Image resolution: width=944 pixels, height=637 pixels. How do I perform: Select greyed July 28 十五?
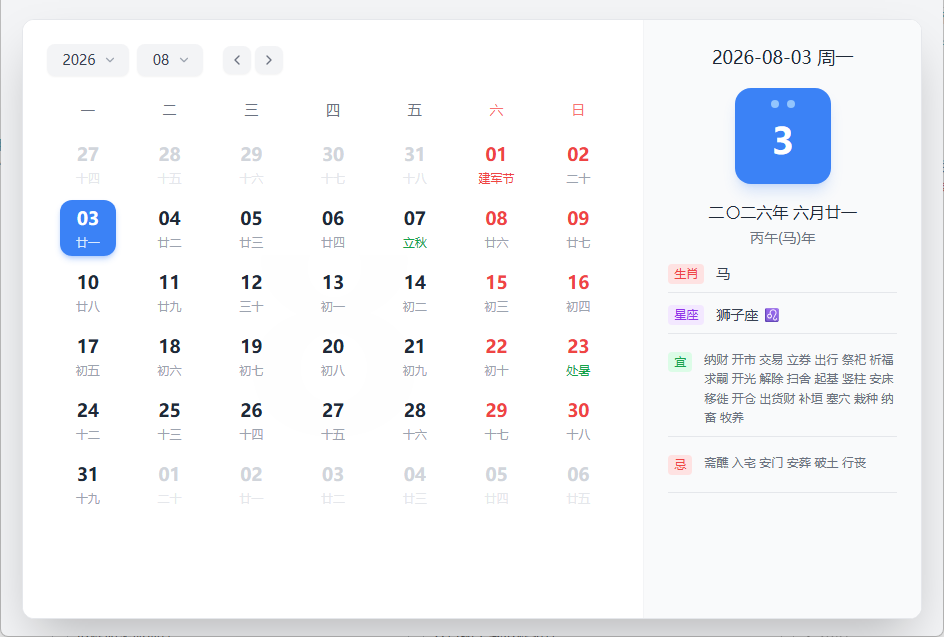click(x=170, y=164)
